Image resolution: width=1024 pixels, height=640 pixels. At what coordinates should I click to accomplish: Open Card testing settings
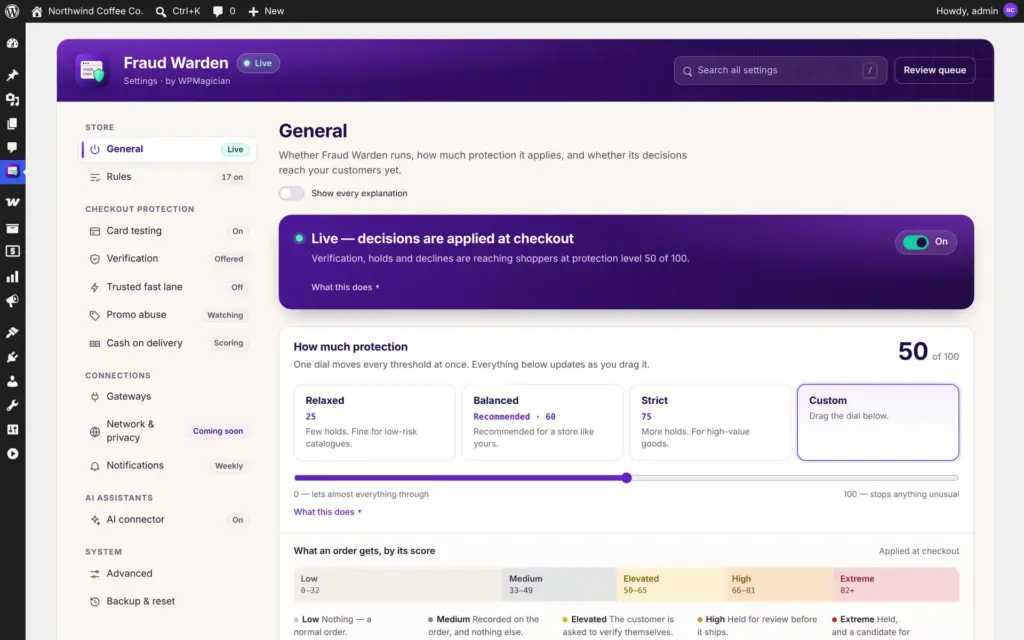168,231
